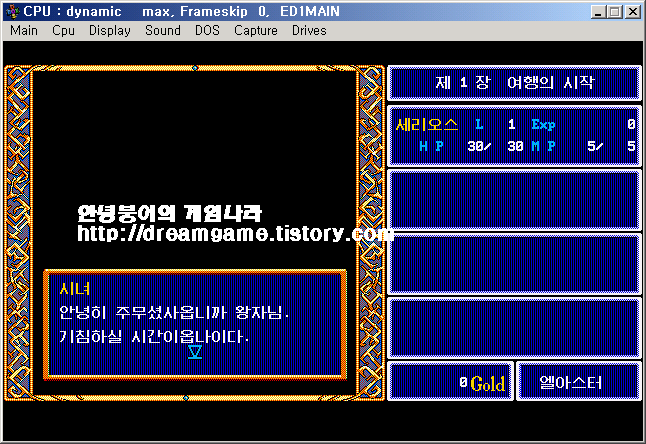Click dialogue line '기침하실 시간이옵나이다.'

(154, 337)
